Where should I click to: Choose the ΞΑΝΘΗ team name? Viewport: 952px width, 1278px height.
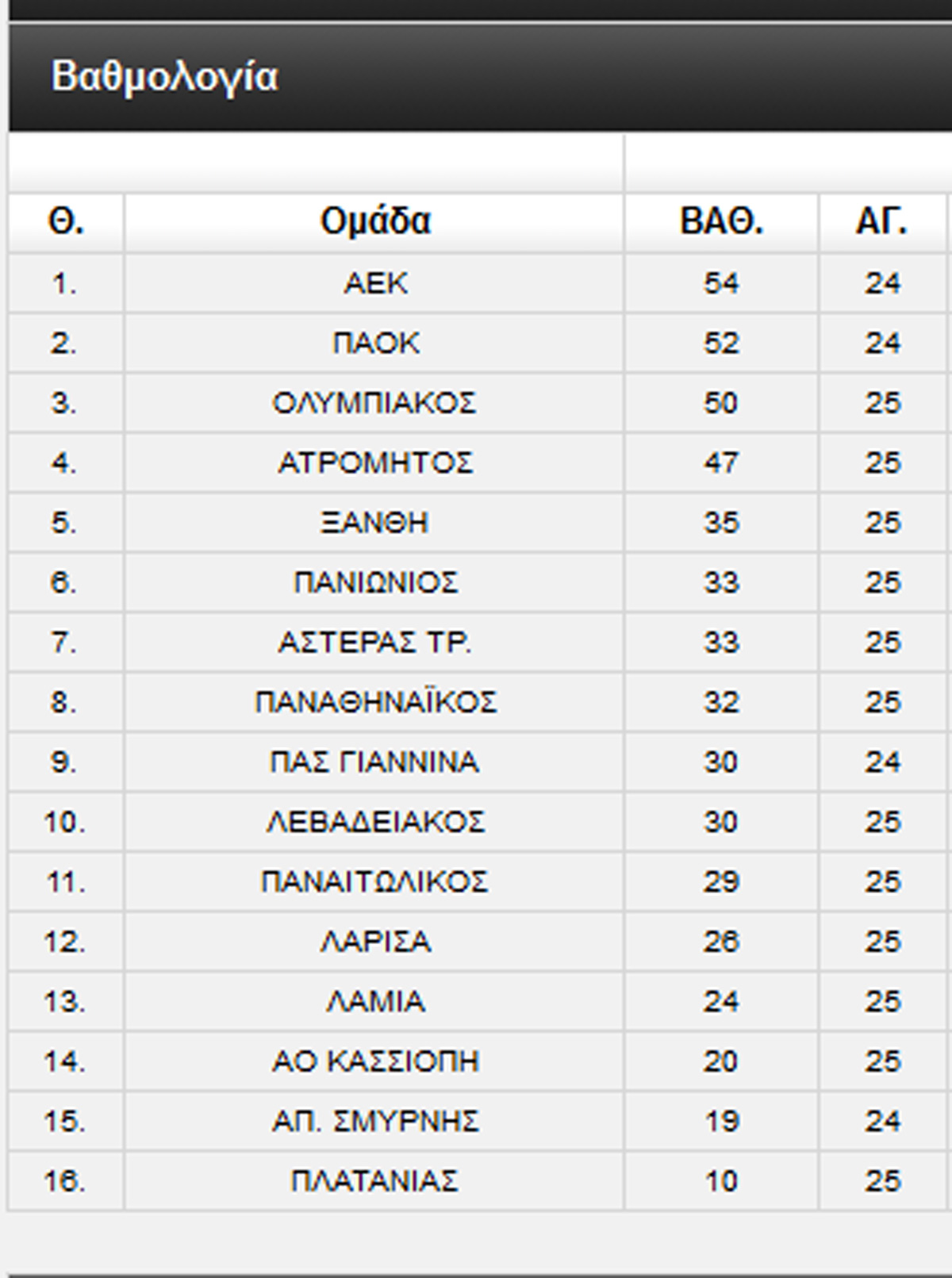tap(374, 523)
